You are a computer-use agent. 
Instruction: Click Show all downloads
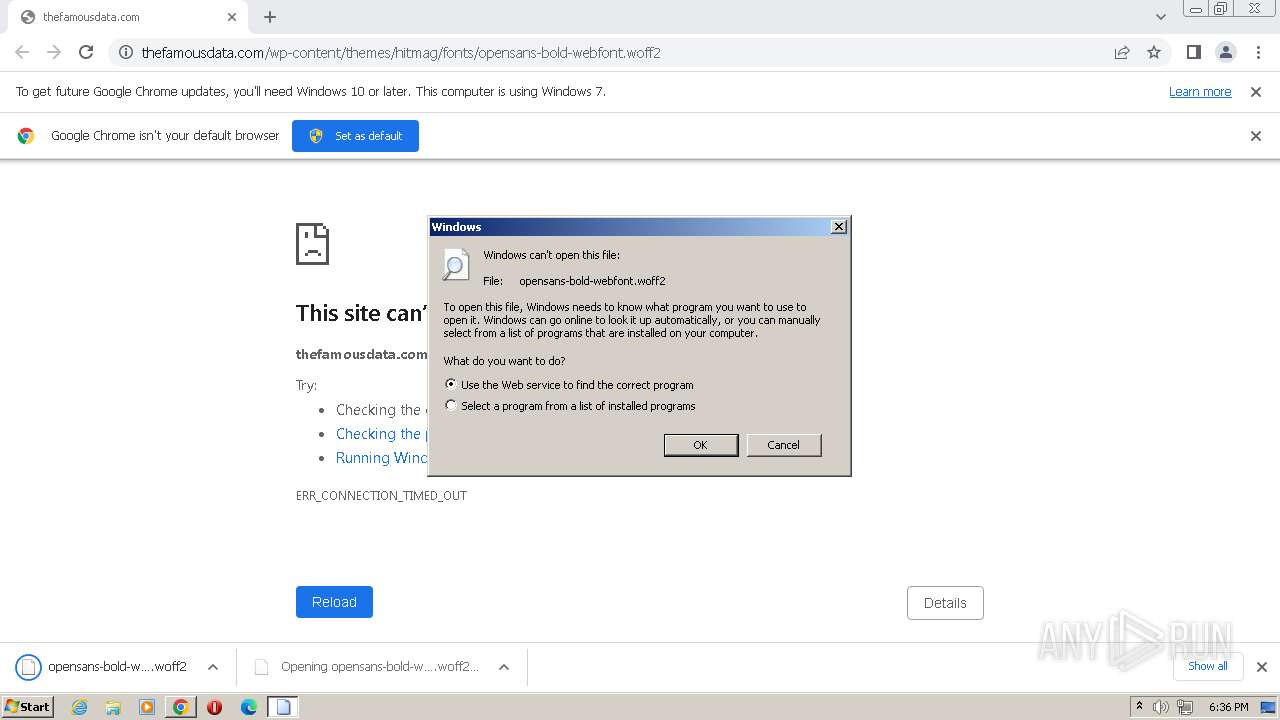coord(1208,666)
